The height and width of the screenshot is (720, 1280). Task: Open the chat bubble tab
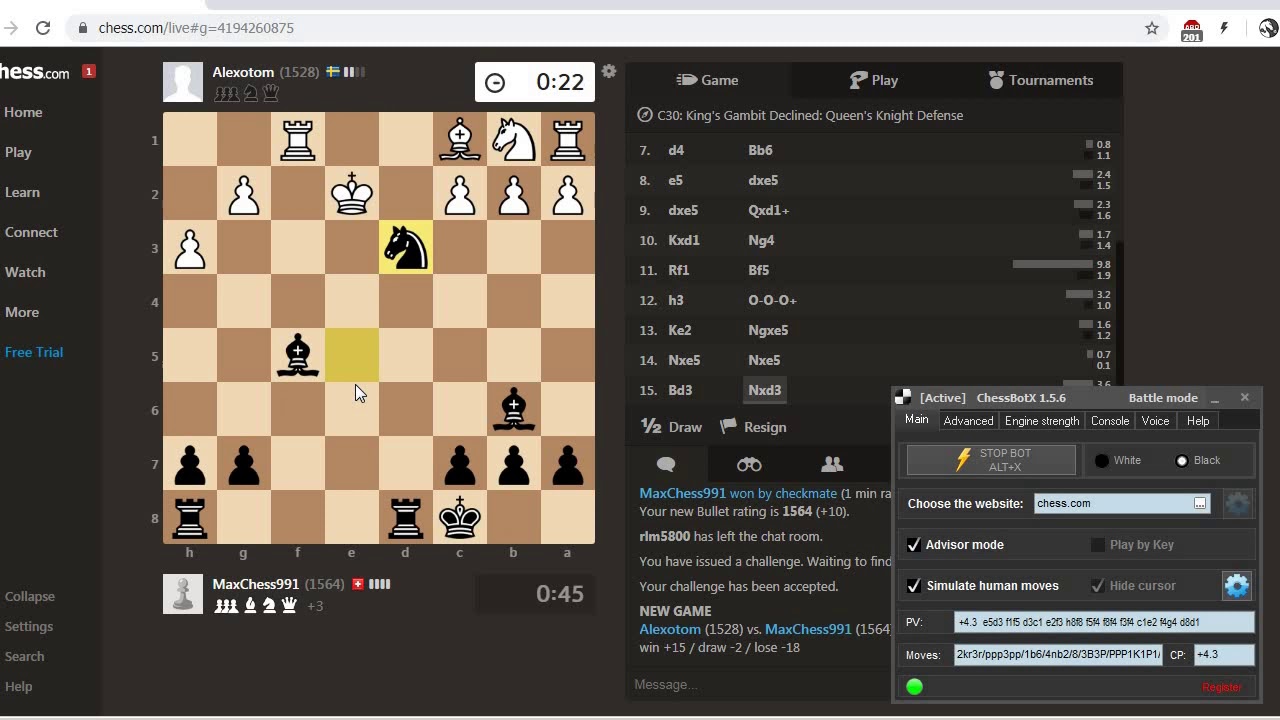[x=666, y=464]
